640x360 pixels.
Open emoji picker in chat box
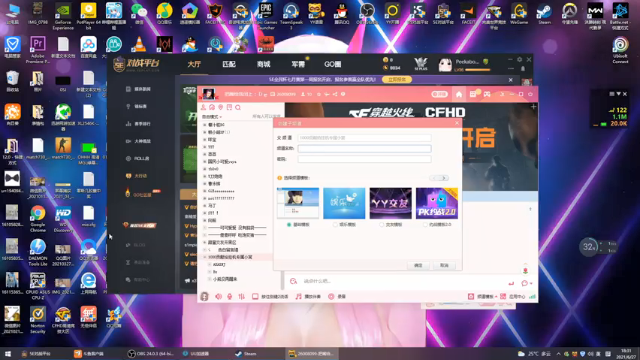click(293, 281)
